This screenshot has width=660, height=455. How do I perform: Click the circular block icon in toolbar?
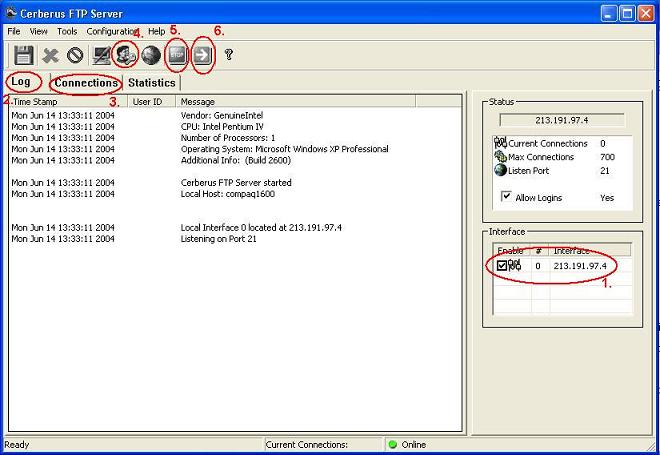click(75, 56)
